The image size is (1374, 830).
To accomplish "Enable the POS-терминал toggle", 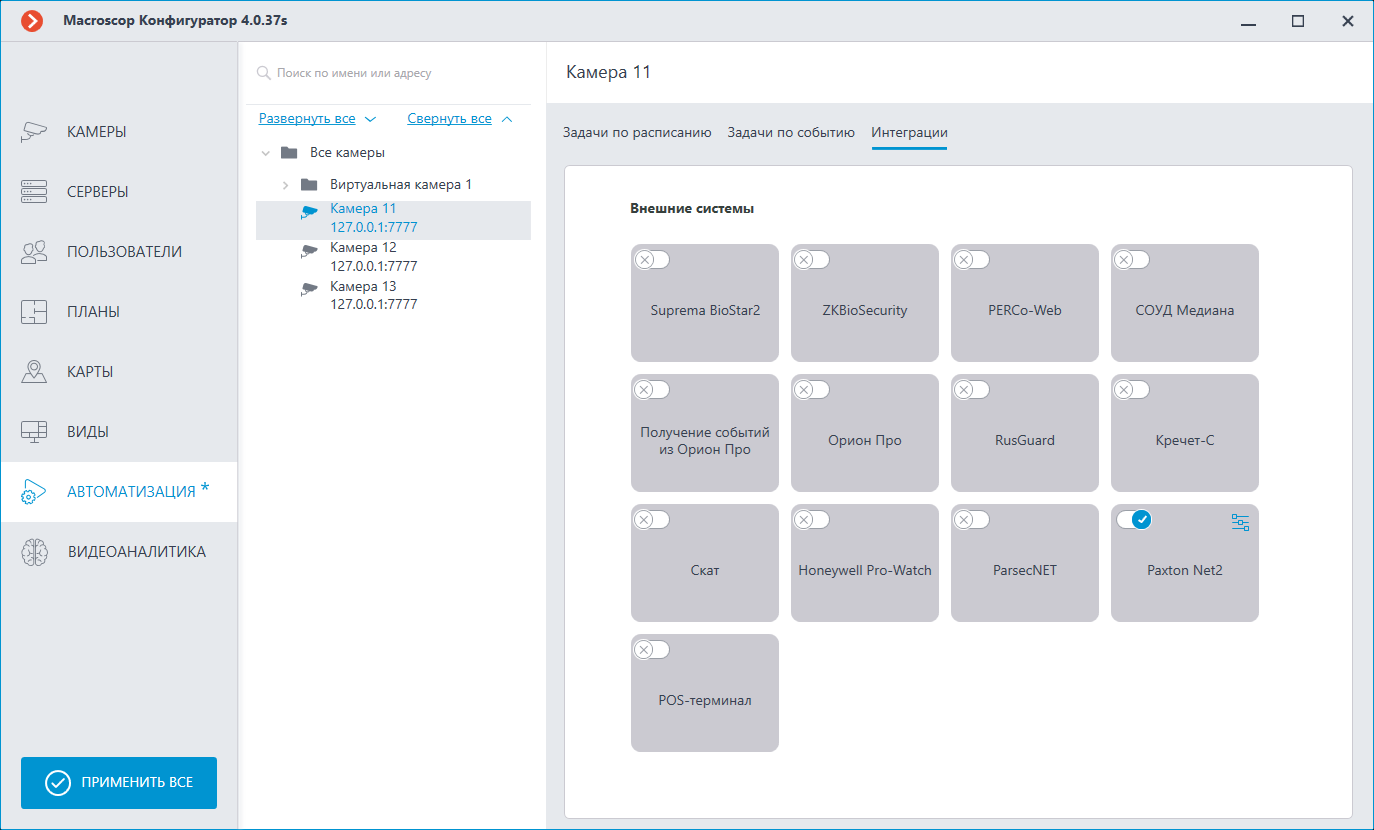I will click(652, 650).
